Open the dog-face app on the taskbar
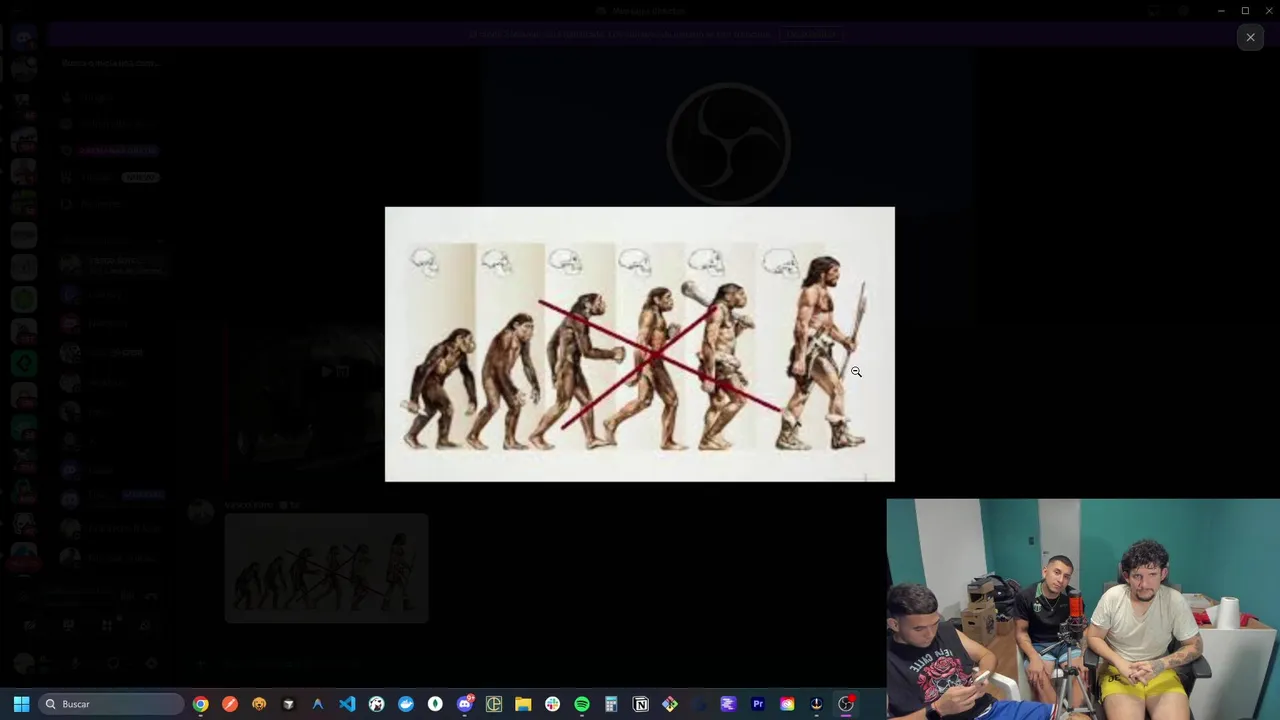 pos(259,704)
